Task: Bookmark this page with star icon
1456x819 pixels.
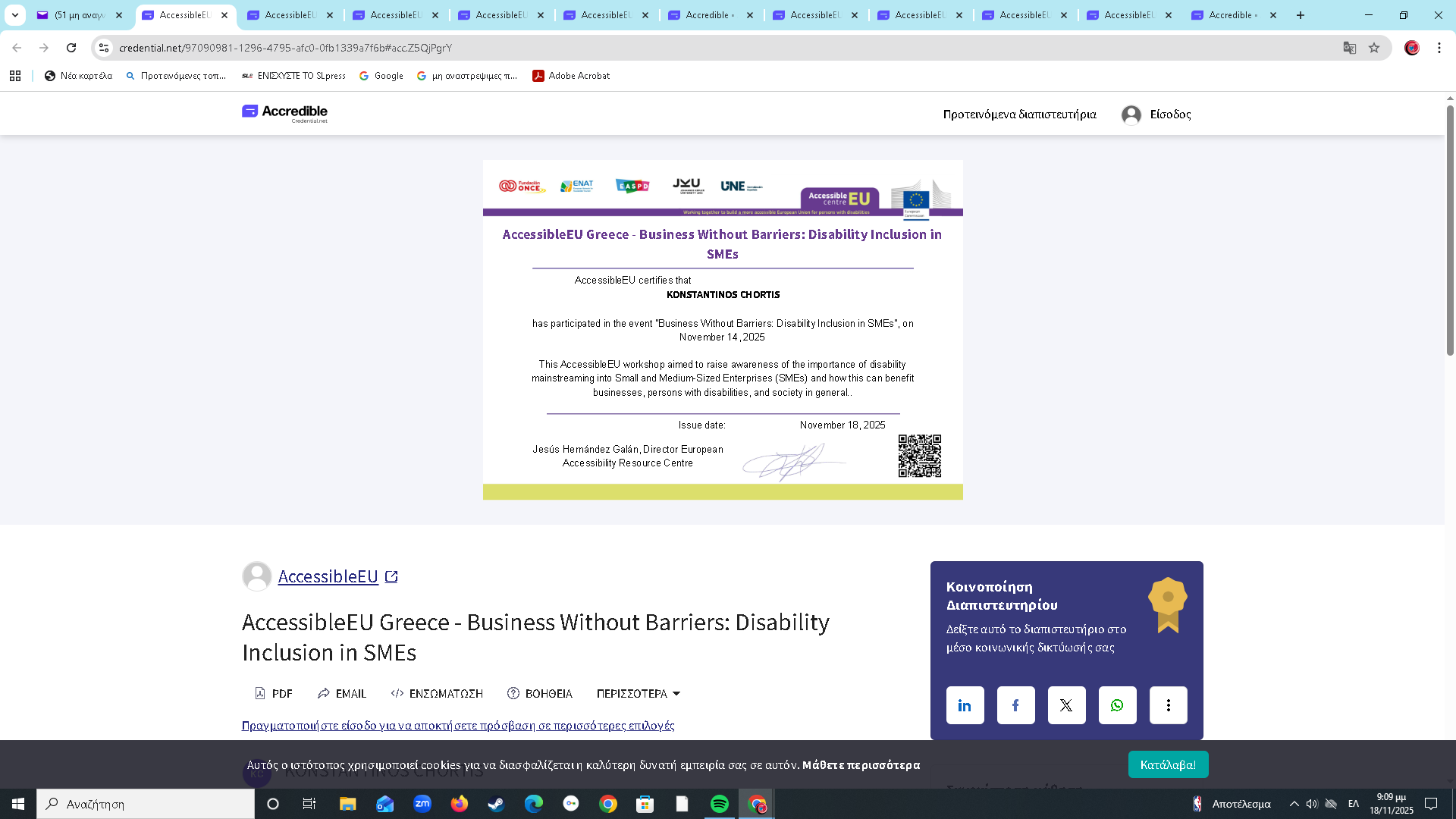Action: pos(1374,48)
